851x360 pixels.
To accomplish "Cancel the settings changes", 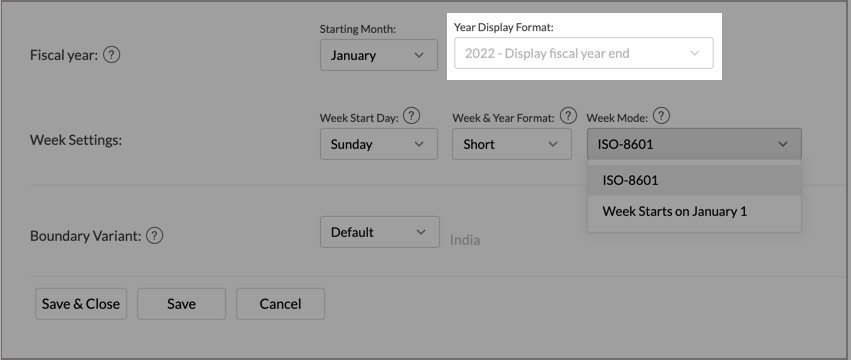I will [280, 304].
